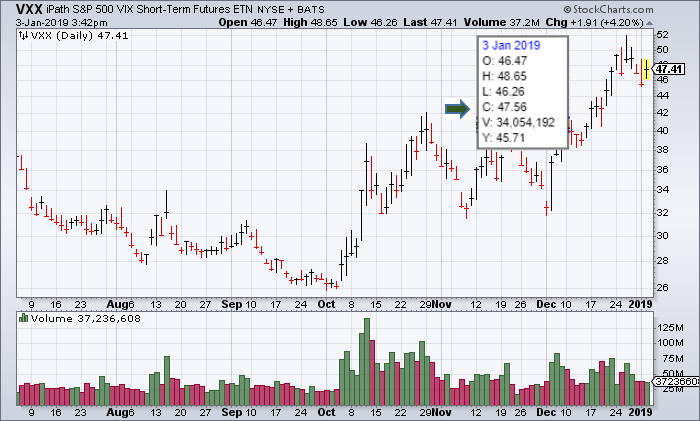This screenshot has height=421, width=700.
Task: Click the boxed 37236608 tag on the volume axis
Action: click(677, 382)
